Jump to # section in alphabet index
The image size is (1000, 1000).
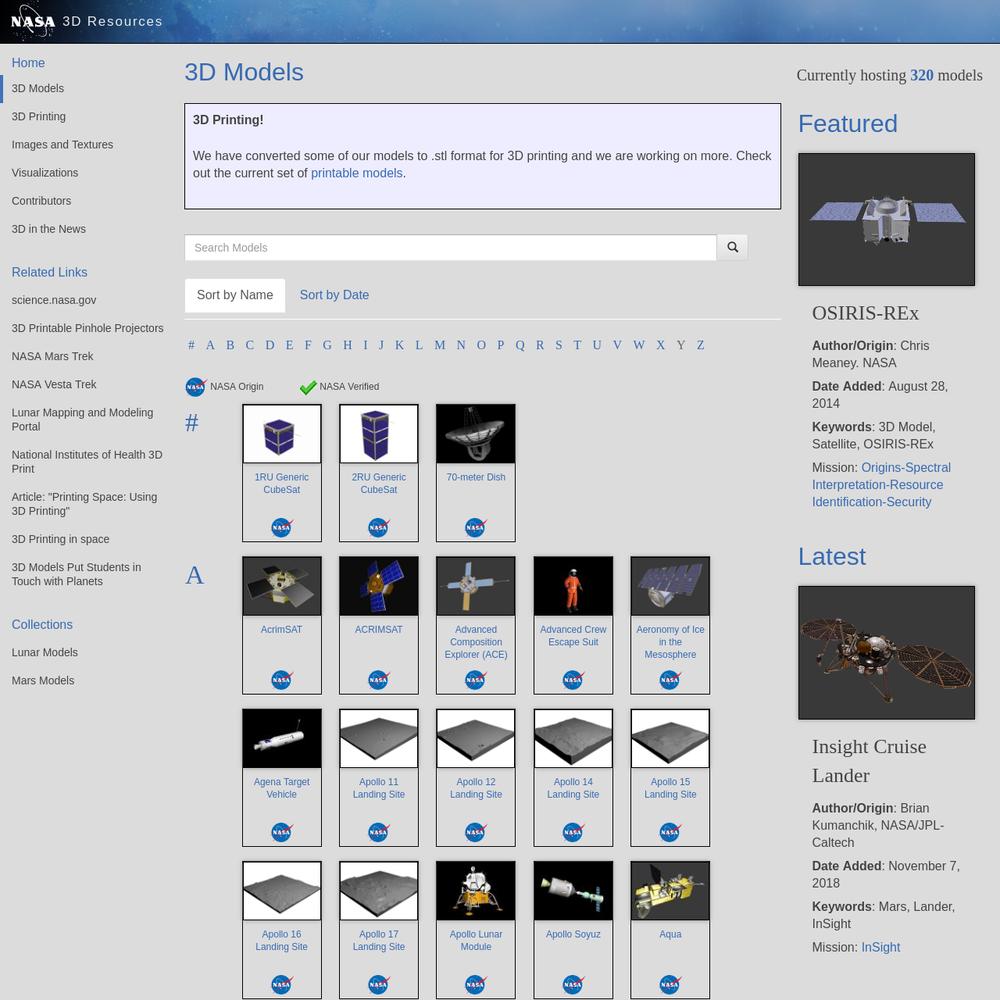(191, 345)
